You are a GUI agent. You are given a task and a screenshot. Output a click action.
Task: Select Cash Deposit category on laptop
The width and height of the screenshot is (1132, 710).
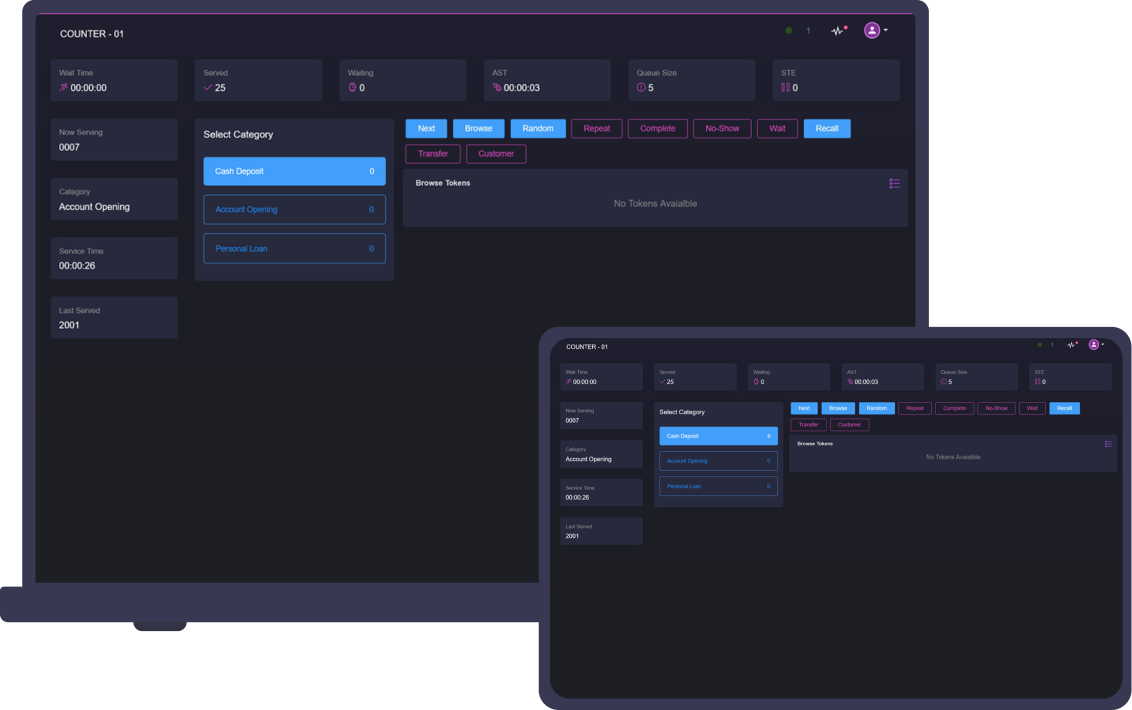295,171
